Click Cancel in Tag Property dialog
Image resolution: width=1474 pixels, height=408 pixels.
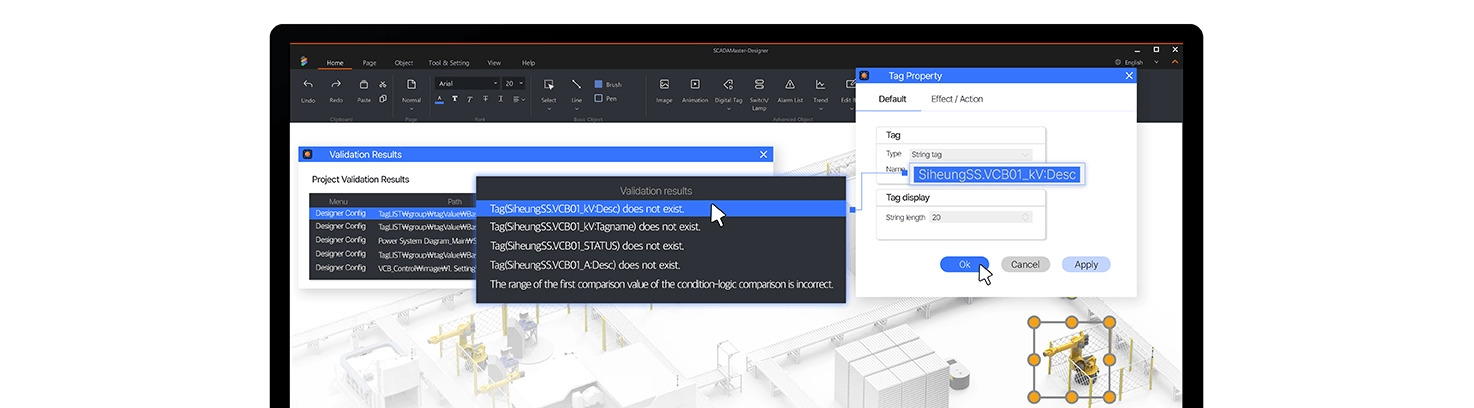pyautogui.click(x=1025, y=265)
